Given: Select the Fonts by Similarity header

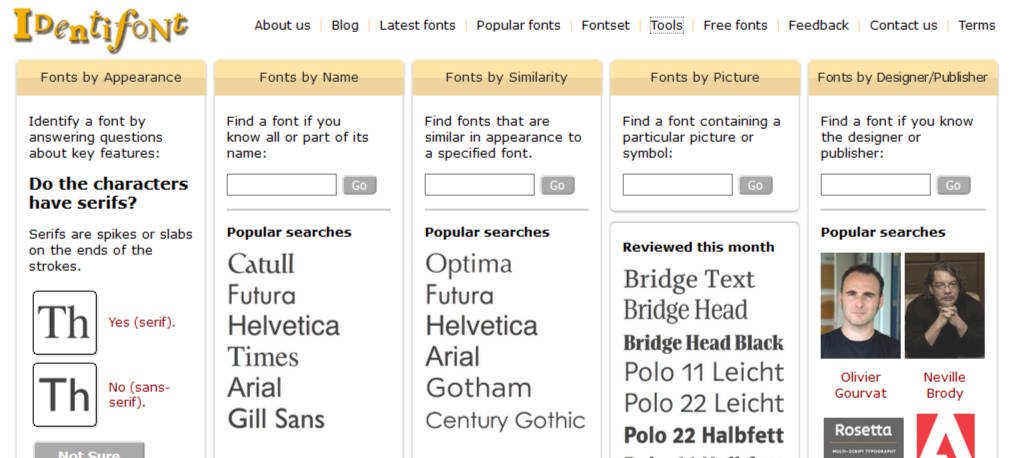Looking at the screenshot, I should pos(506,78).
